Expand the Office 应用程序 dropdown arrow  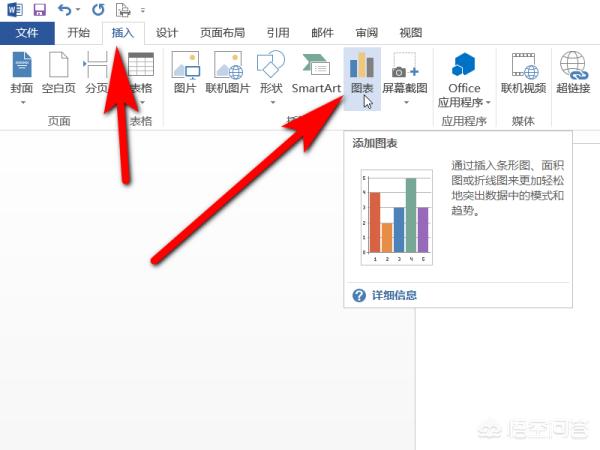pyautogui.click(x=488, y=103)
